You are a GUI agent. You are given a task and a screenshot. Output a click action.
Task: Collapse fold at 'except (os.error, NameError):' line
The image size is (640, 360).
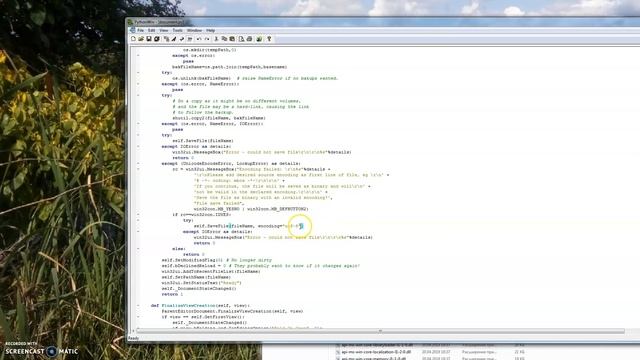point(138,84)
